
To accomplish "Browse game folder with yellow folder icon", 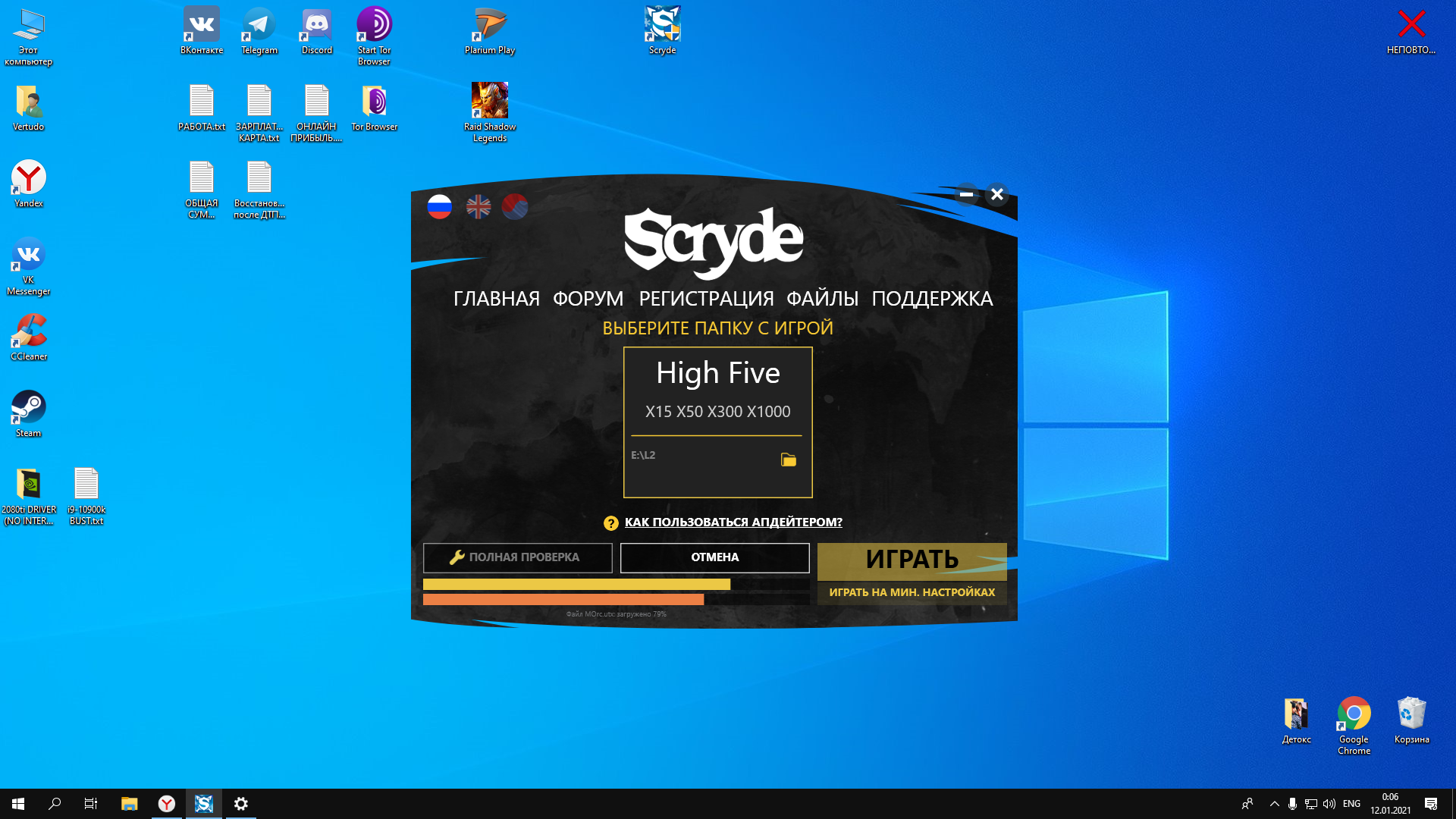I will 789,460.
